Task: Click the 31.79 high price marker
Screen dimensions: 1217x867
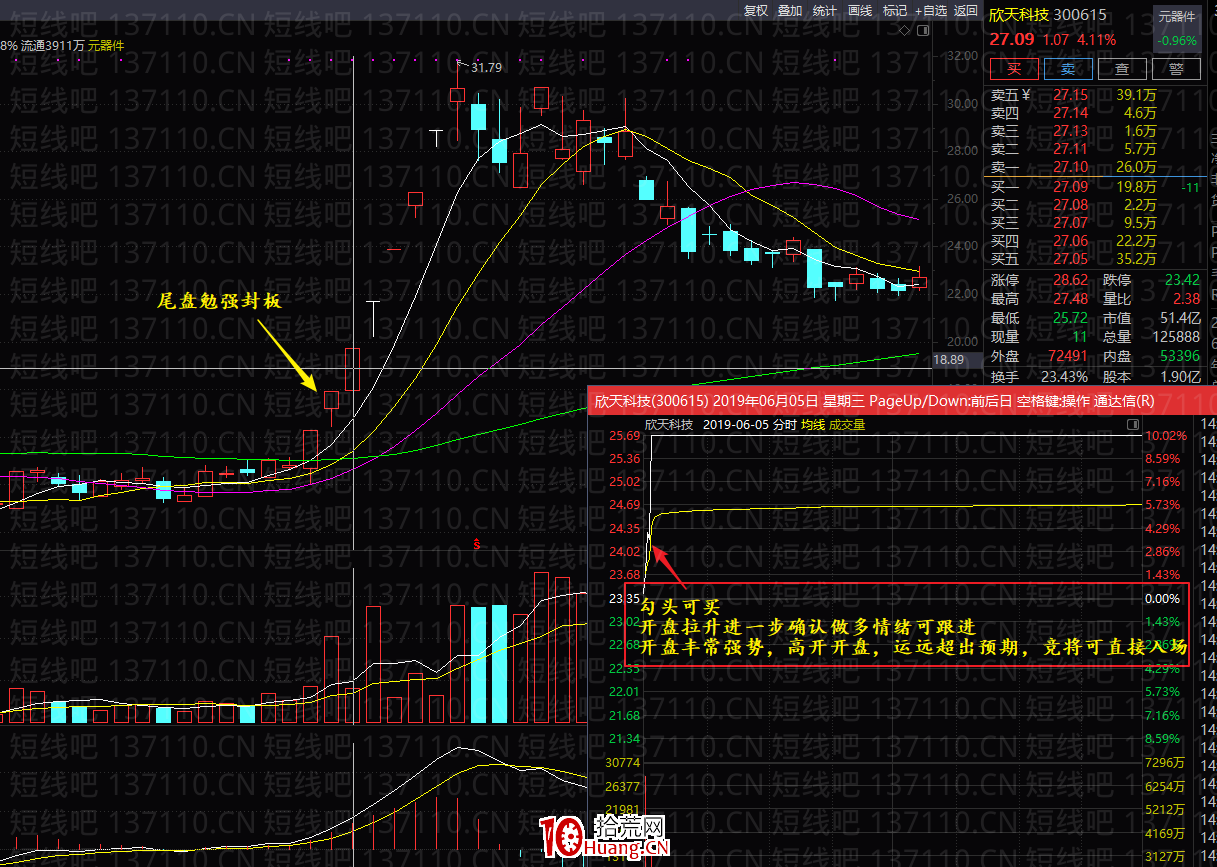Action: (x=486, y=68)
